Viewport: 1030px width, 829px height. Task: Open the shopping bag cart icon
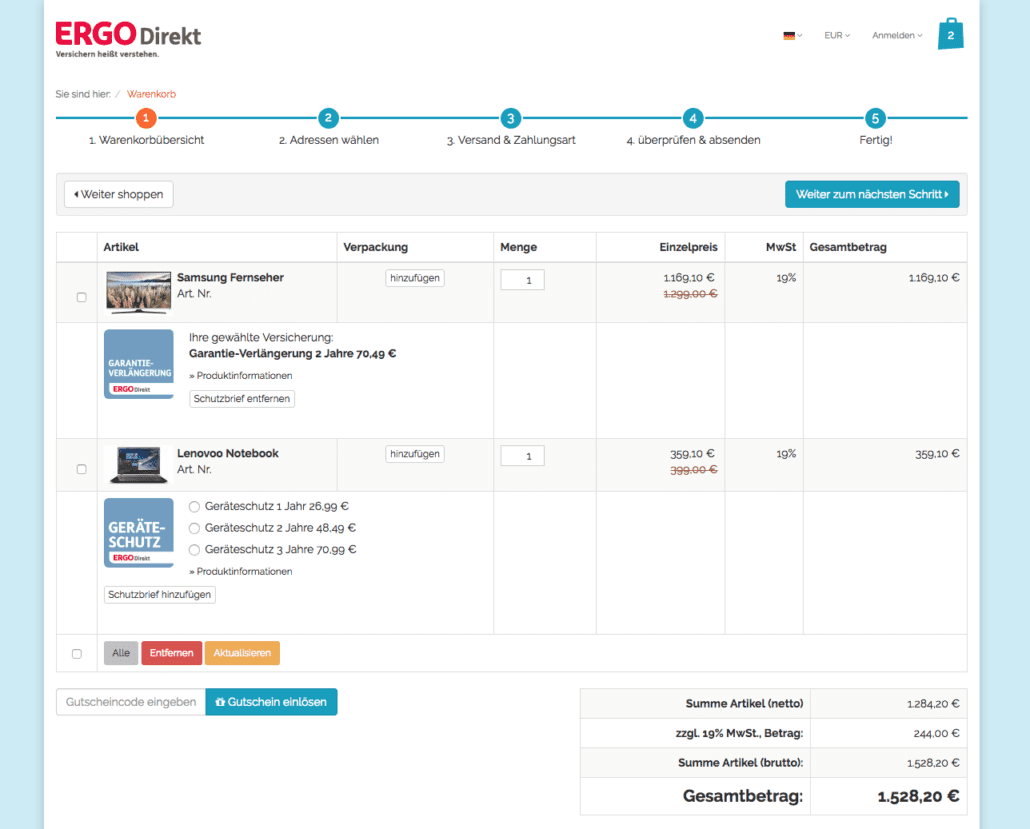point(951,34)
